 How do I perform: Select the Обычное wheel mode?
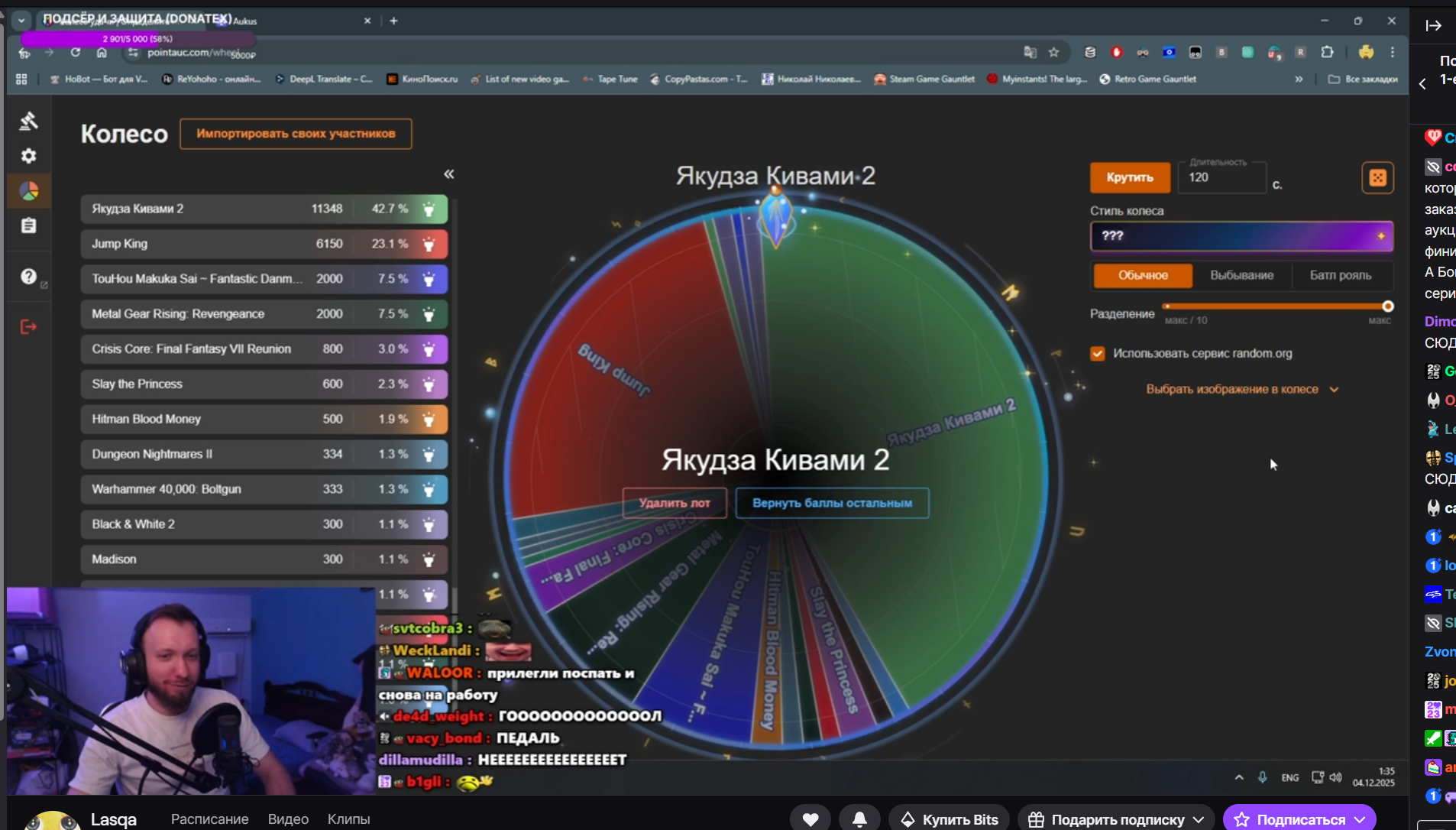tap(1143, 275)
